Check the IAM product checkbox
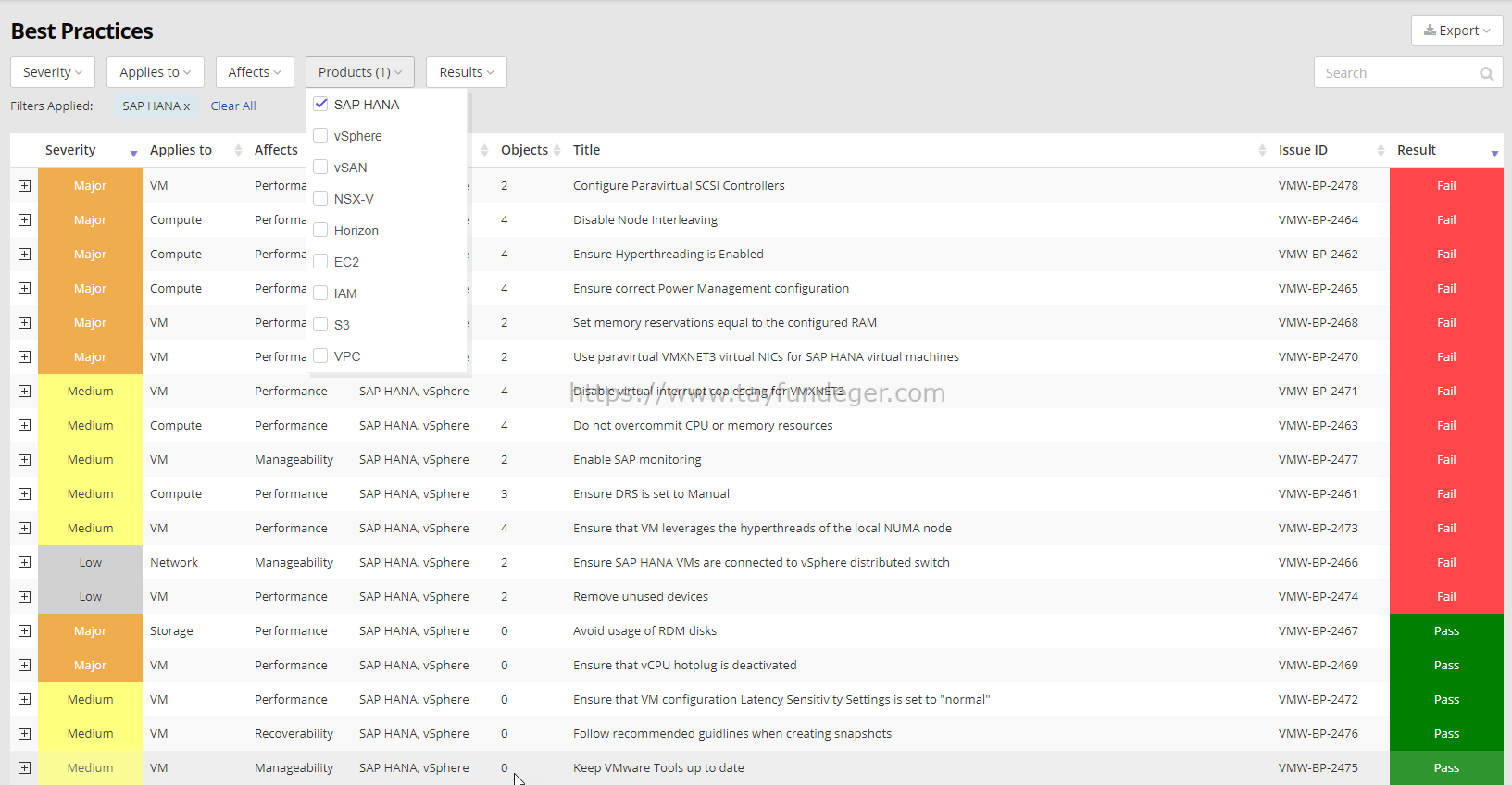This screenshot has width=1512, height=785. 320,293
